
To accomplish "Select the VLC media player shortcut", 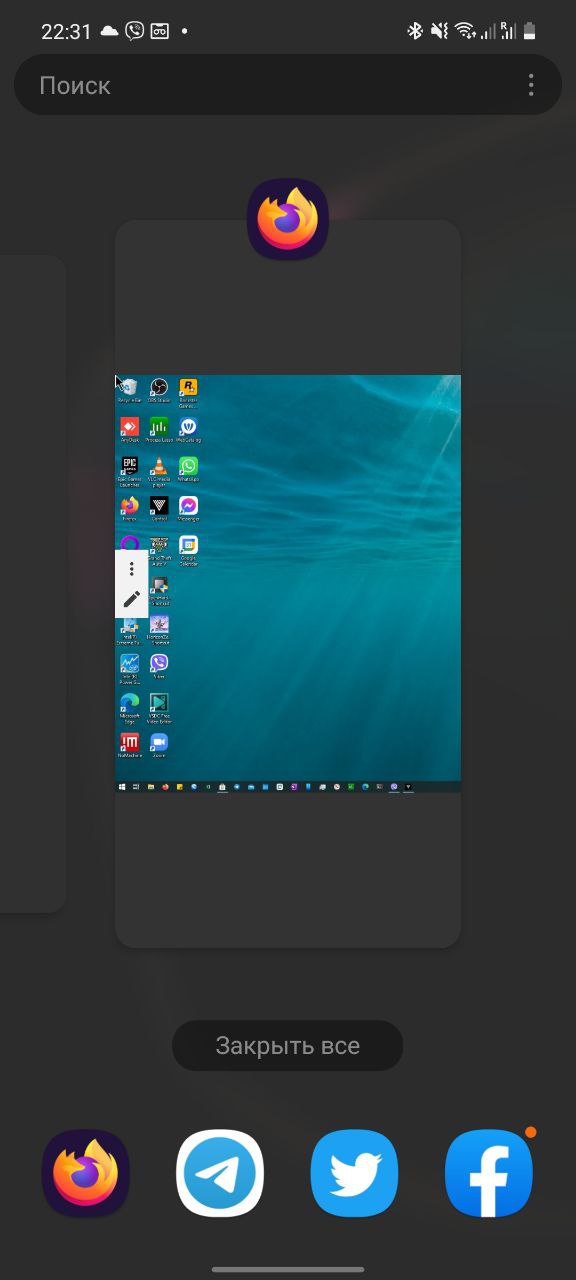I will coord(158,470).
